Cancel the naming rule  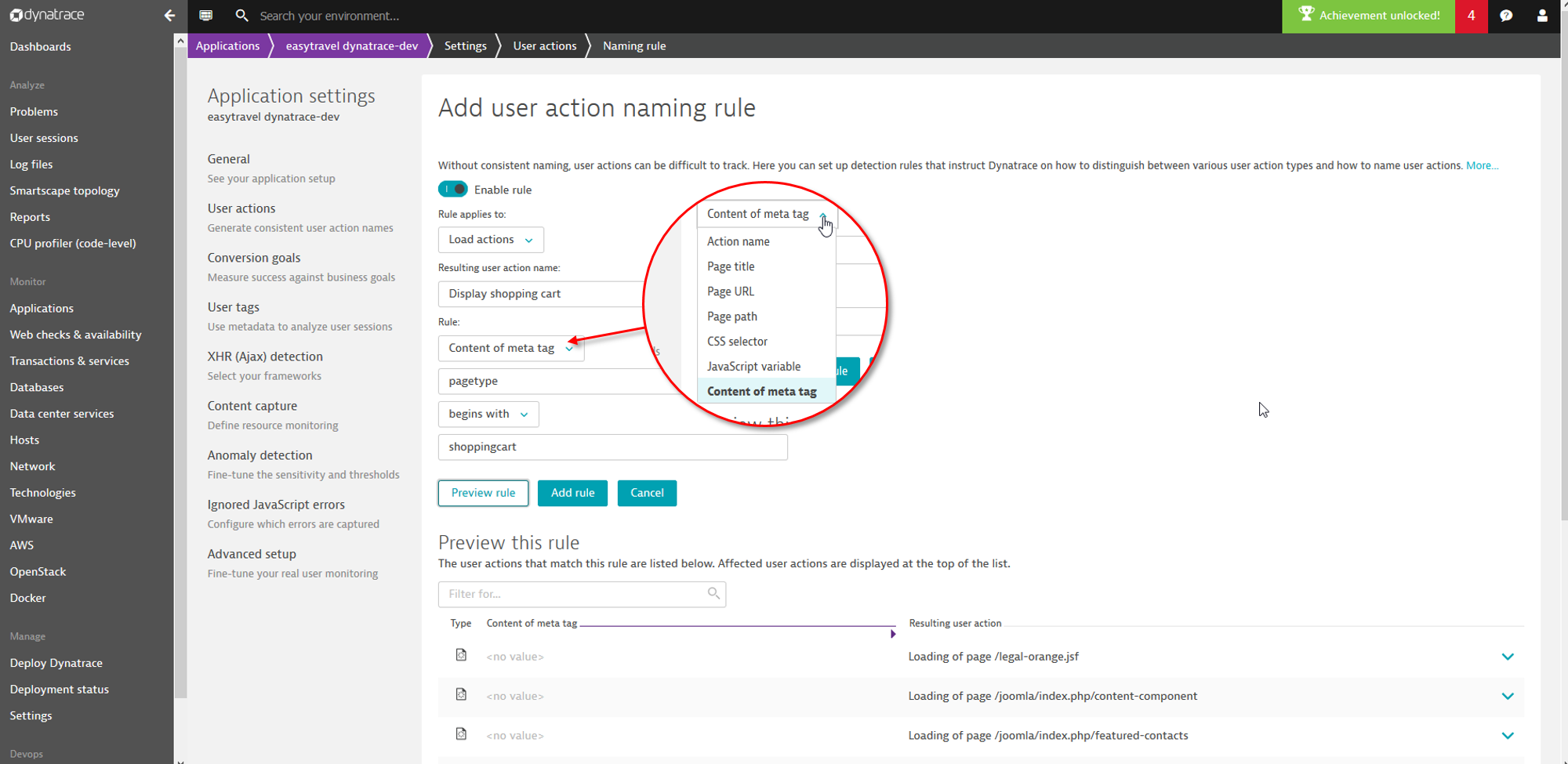(647, 493)
